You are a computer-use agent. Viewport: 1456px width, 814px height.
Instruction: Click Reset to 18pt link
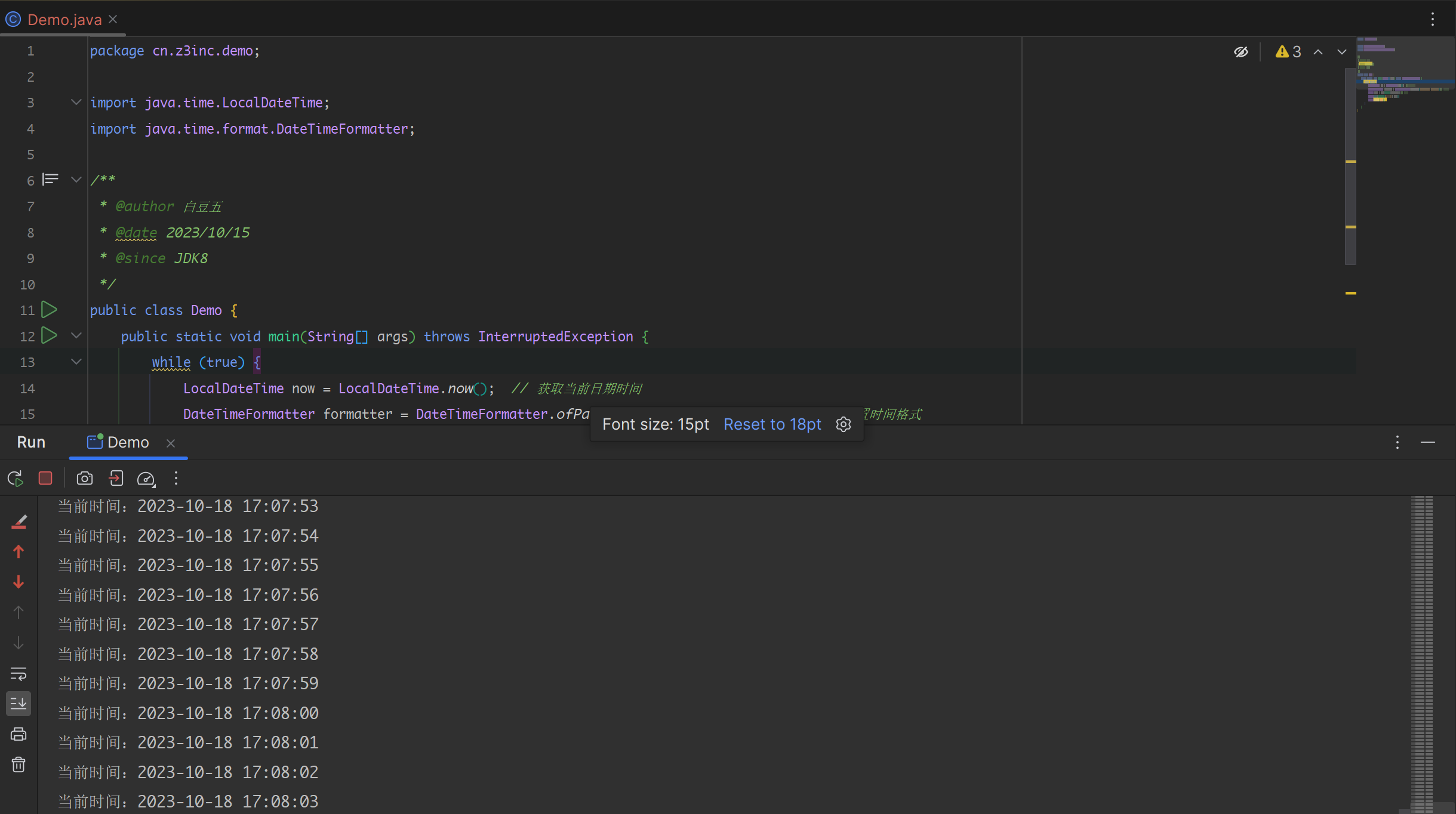point(772,424)
